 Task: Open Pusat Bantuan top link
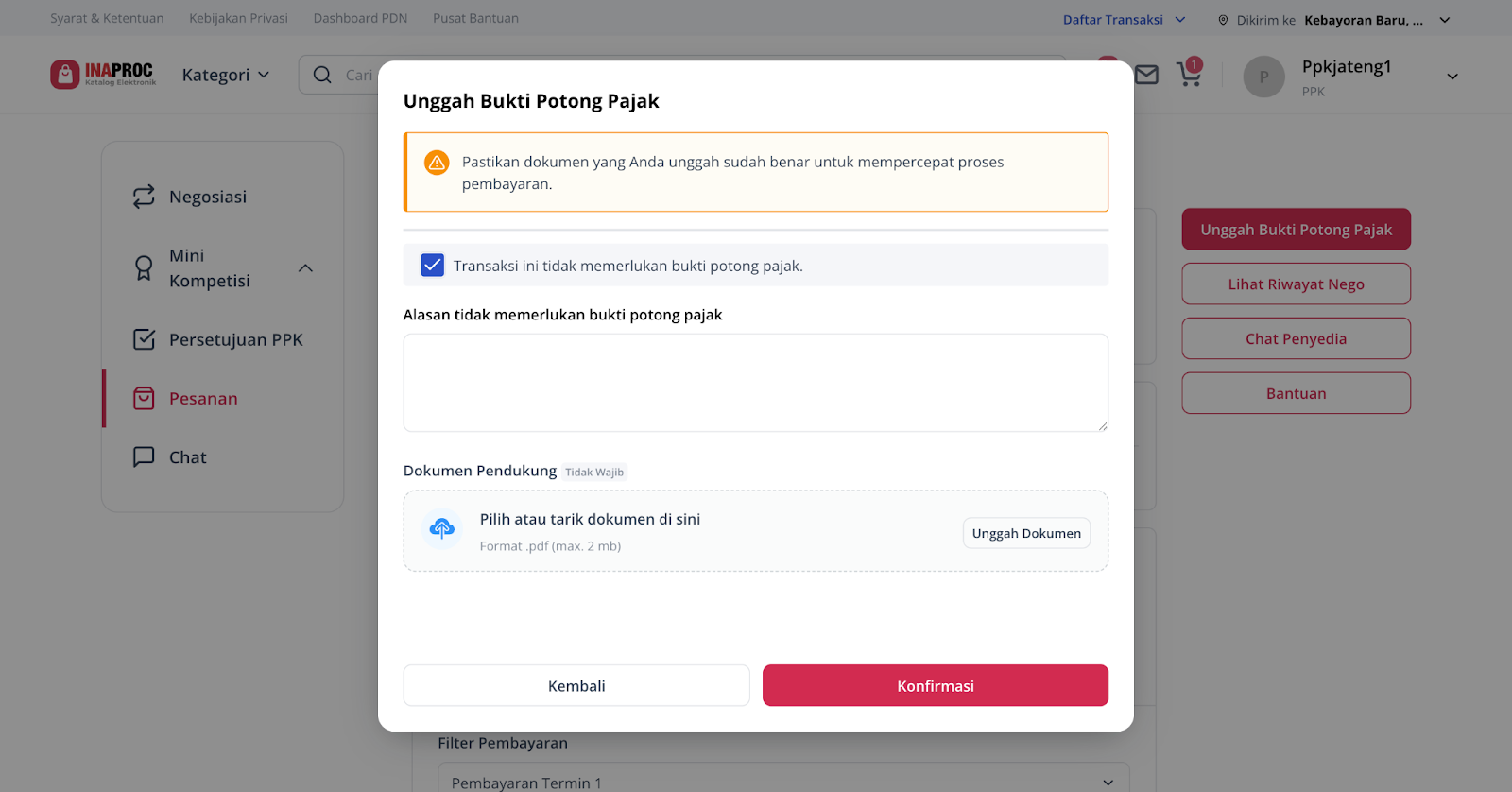pyautogui.click(x=475, y=18)
